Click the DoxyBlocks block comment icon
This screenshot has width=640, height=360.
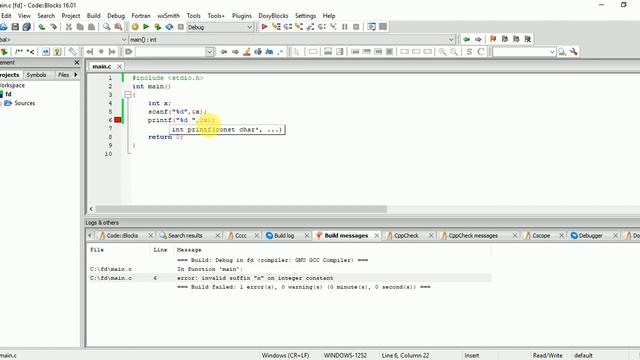(x=19, y=52)
